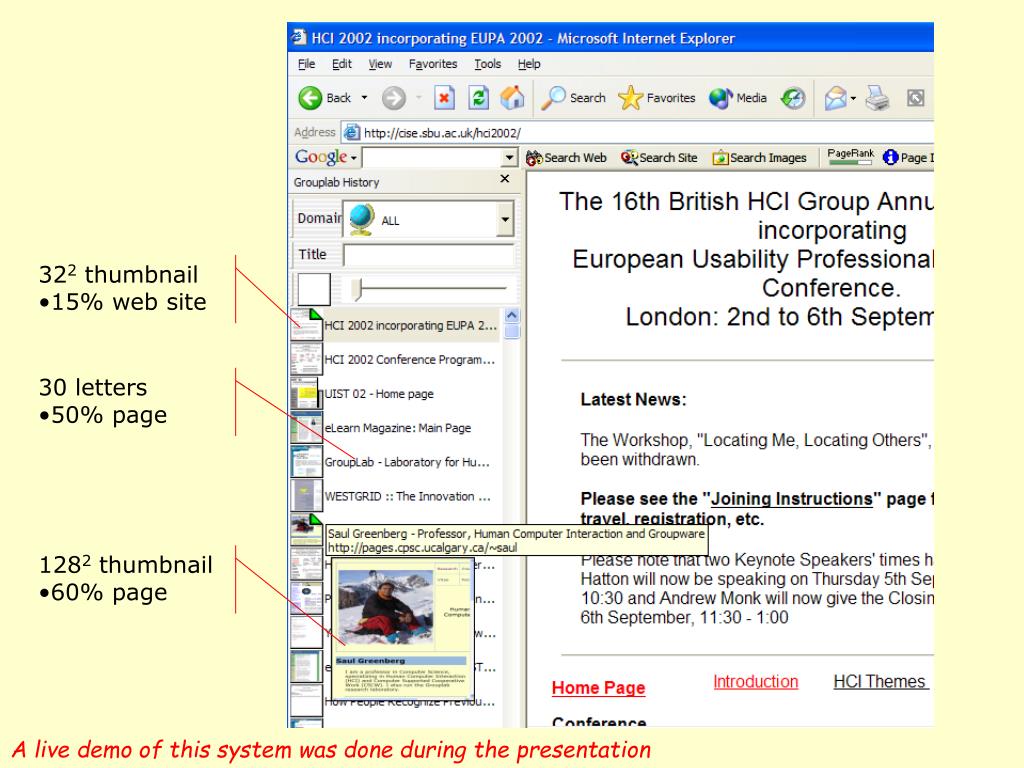Follow the Joining Instructions link
Viewport: 1024px width, 768px height.
click(792, 499)
